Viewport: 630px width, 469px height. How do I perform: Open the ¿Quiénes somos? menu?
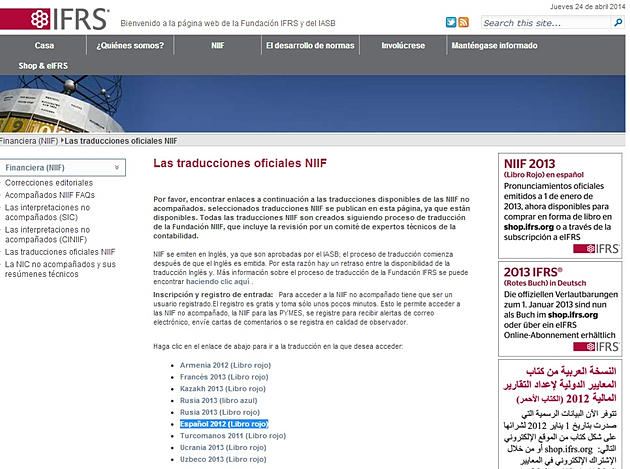(130, 45)
